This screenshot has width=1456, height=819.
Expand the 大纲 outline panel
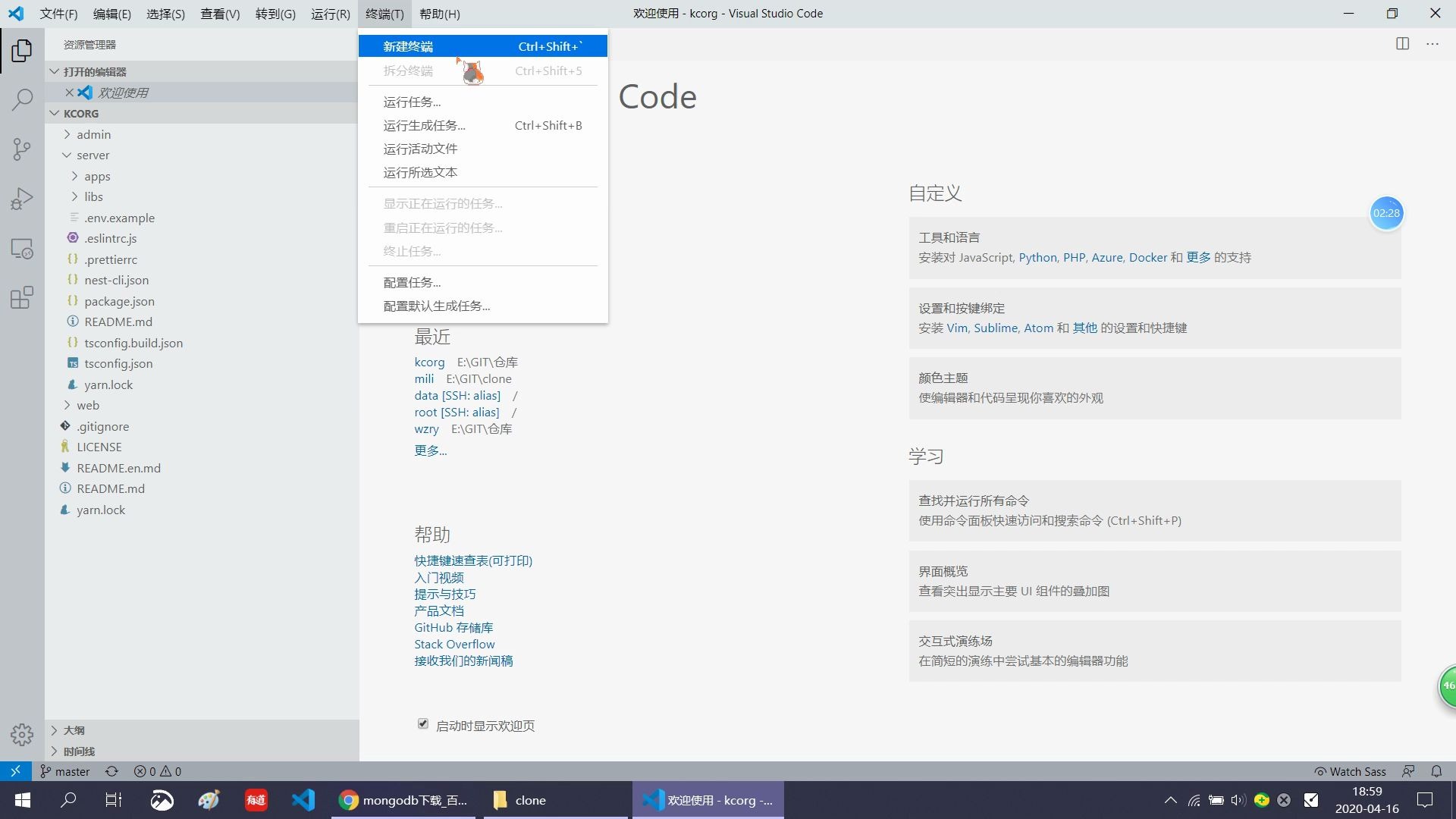click(x=201, y=730)
